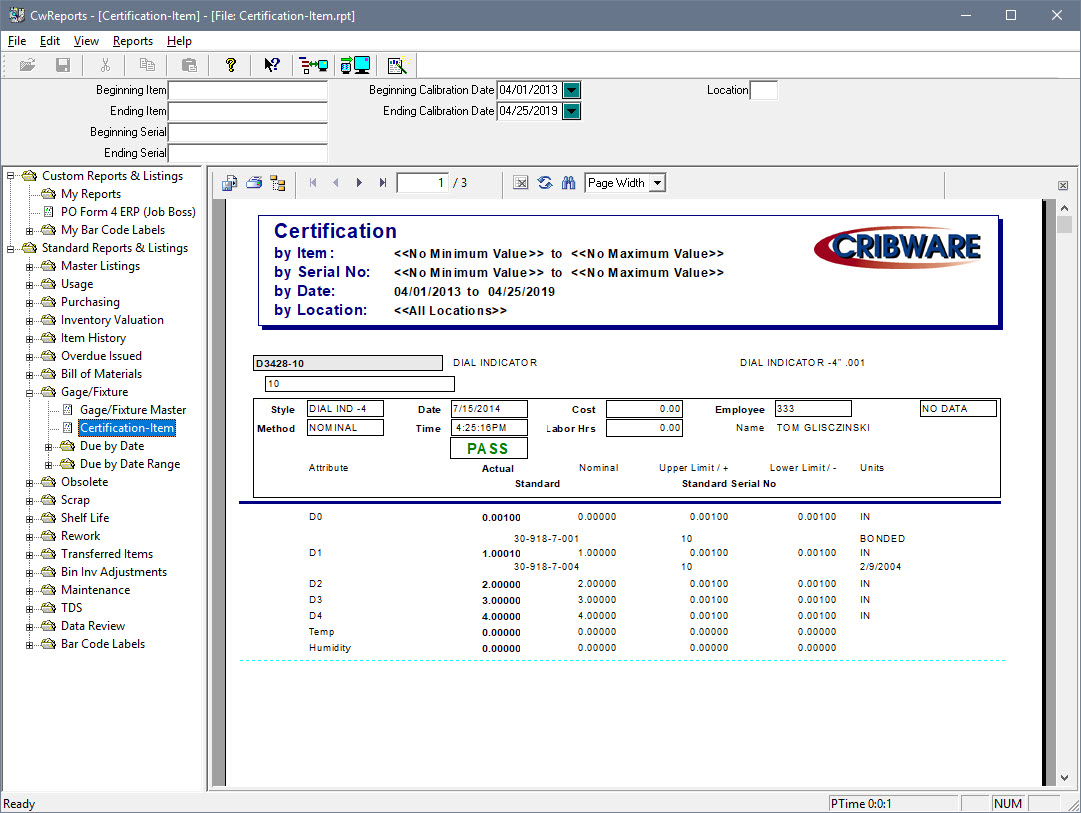Stop report loading with the stop icon

[521, 182]
